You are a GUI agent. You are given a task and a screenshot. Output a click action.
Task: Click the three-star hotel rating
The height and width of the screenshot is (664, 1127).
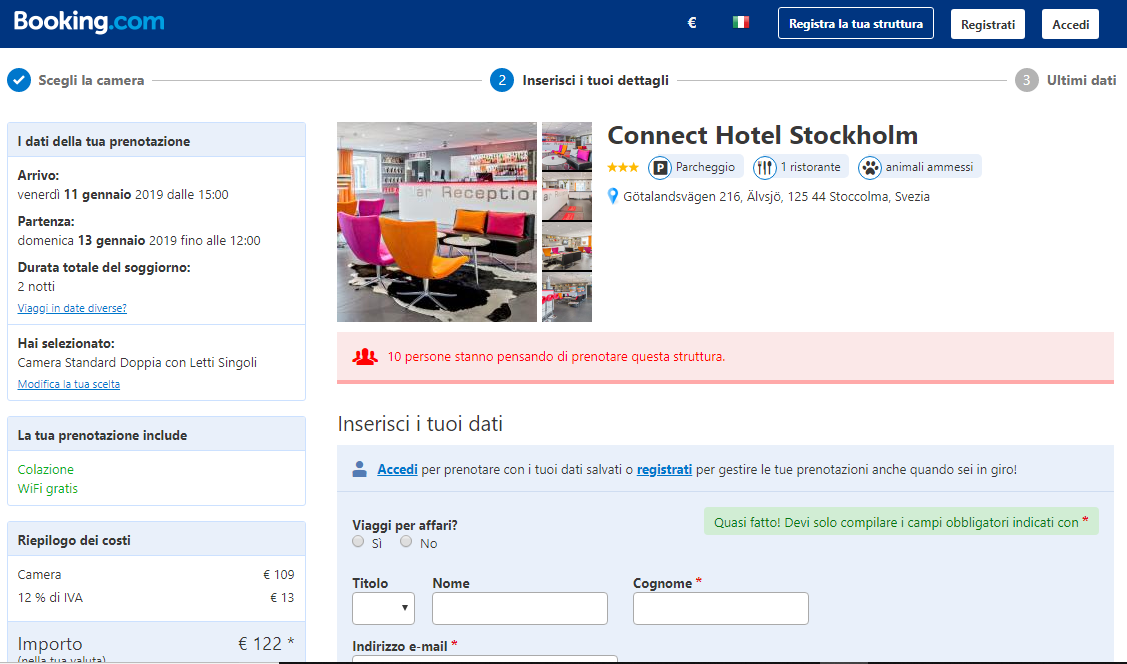622,167
